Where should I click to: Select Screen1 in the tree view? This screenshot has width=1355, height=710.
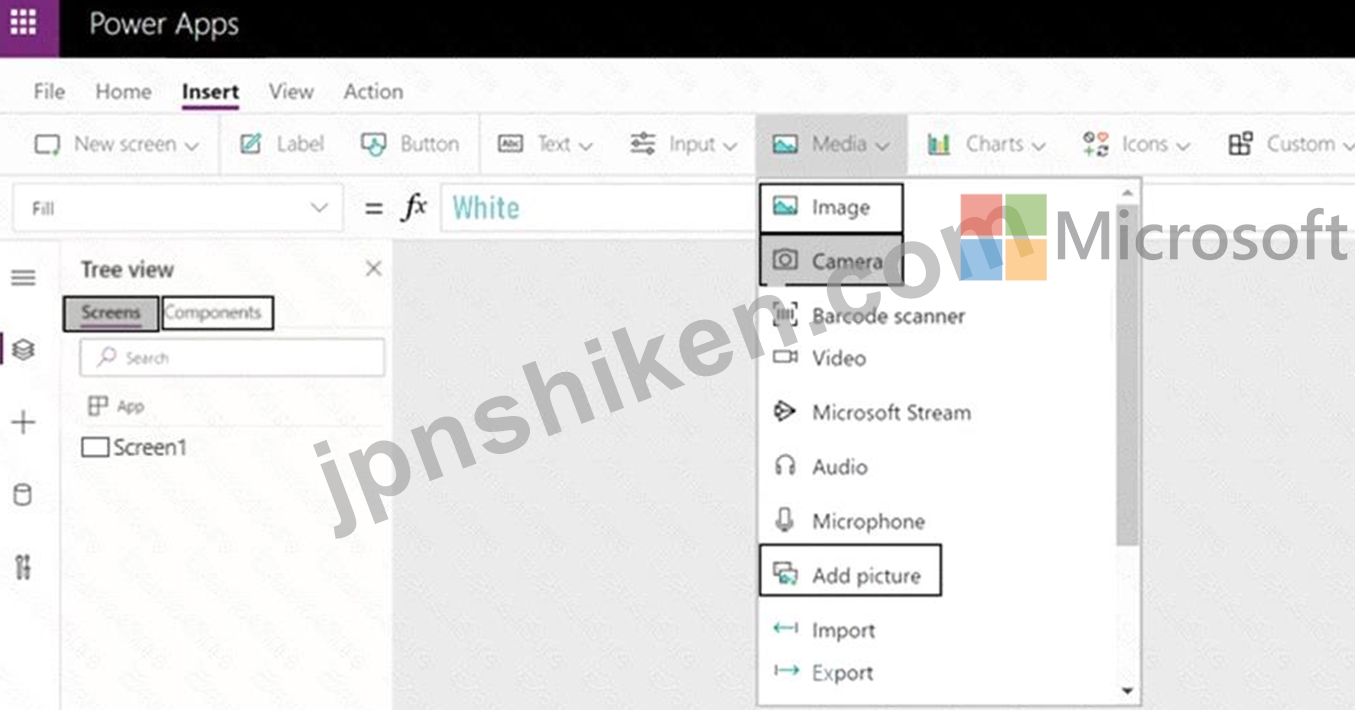click(135, 447)
